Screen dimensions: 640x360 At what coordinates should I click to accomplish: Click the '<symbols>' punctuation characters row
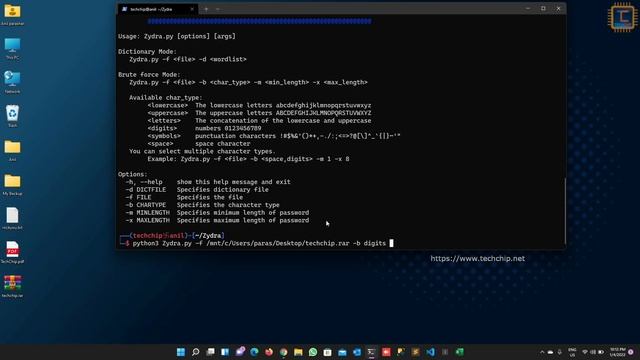(274, 136)
